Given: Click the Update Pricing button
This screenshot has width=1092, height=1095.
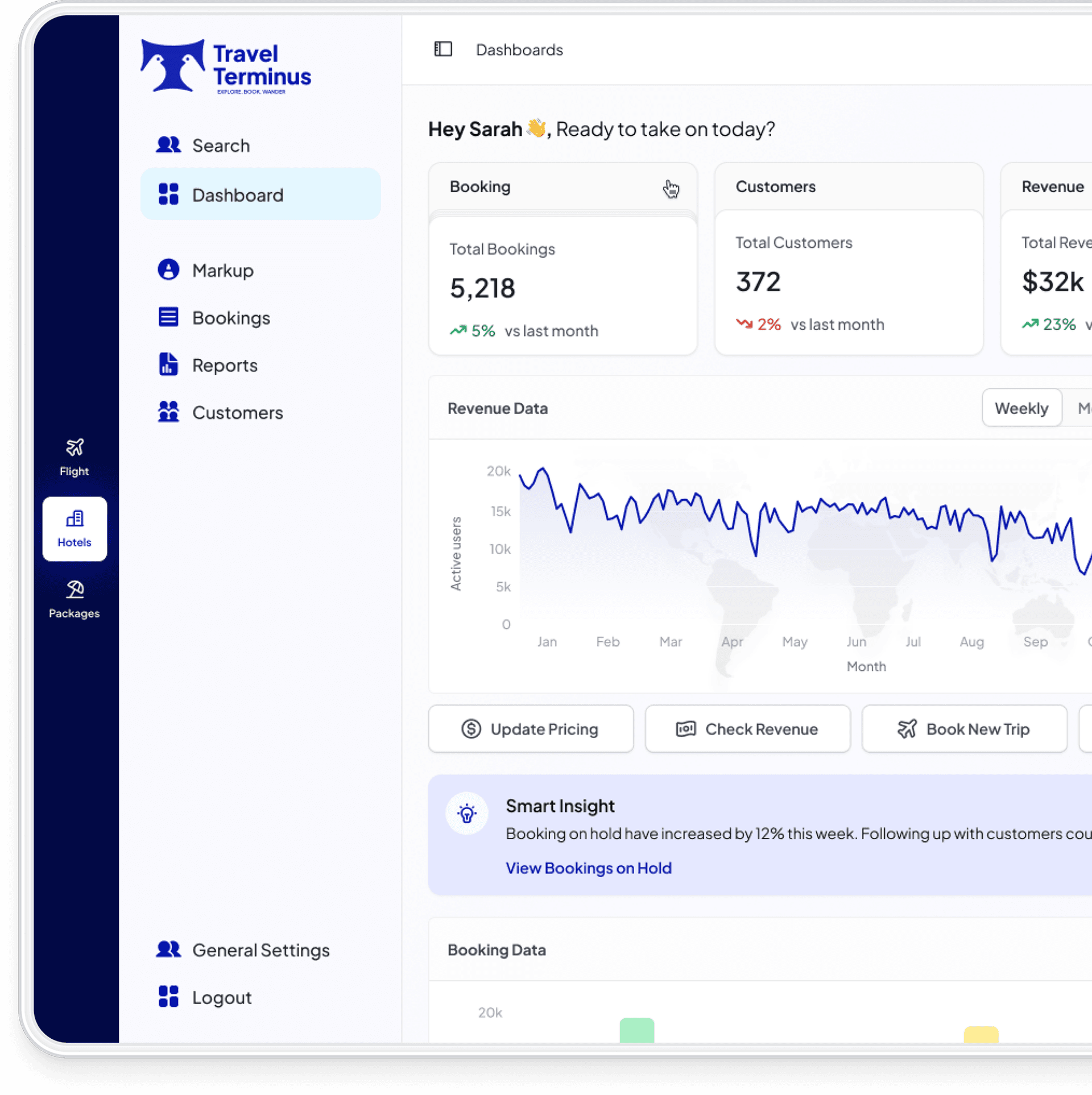Looking at the screenshot, I should coord(531,729).
